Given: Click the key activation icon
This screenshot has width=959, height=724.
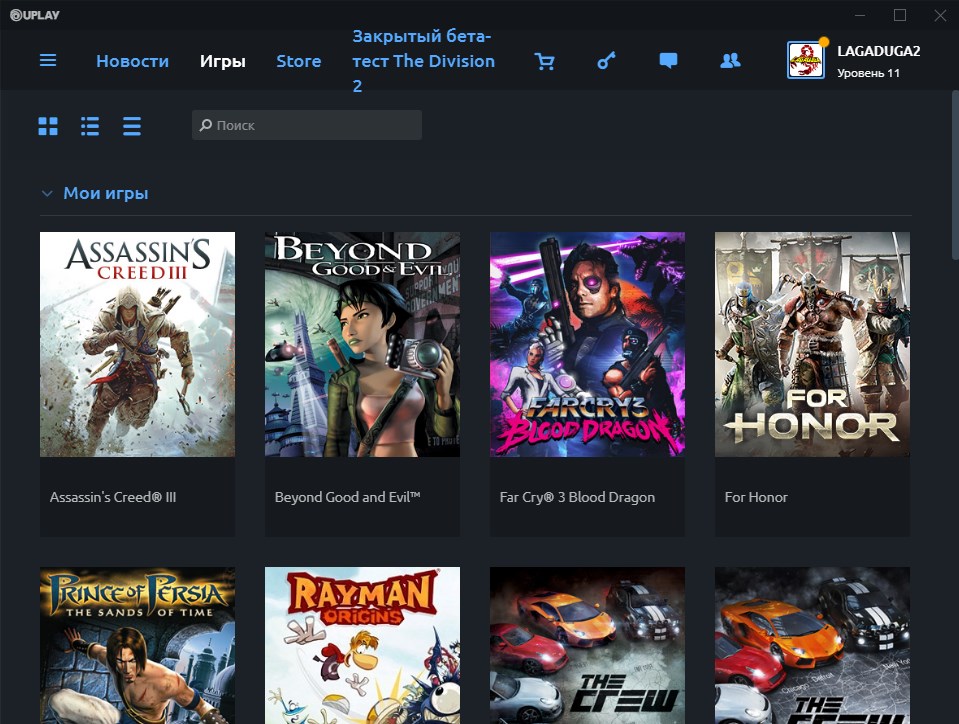Looking at the screenshot, I should coord(606,61).
